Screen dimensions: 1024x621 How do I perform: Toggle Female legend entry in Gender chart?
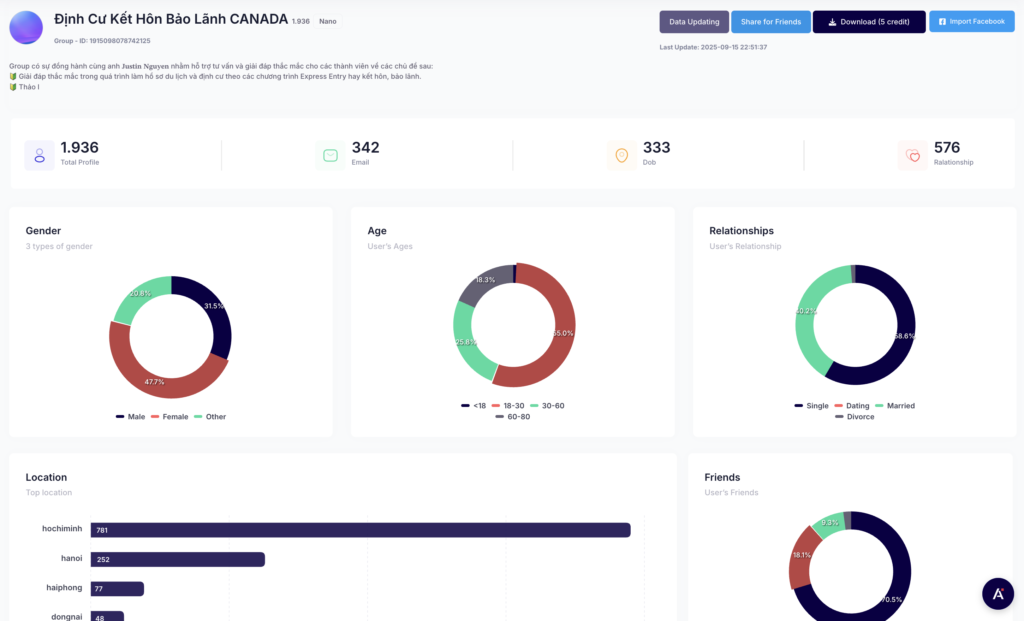pos(170,416)
